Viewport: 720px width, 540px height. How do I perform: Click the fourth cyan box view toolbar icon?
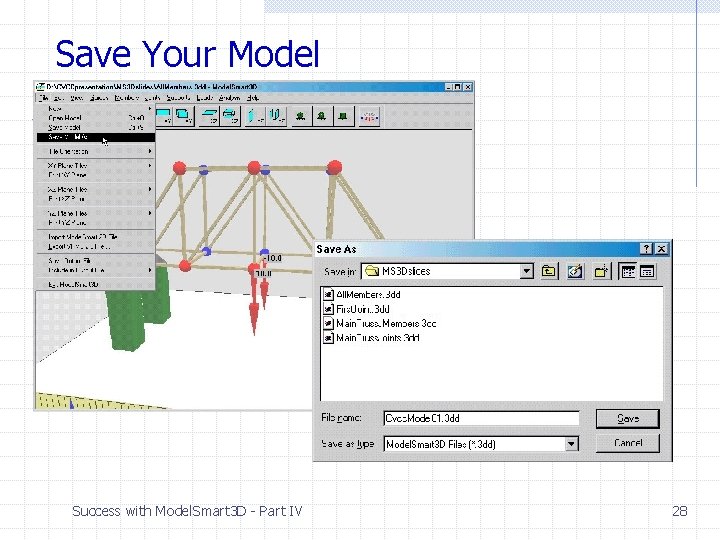(x=230, y=116)
